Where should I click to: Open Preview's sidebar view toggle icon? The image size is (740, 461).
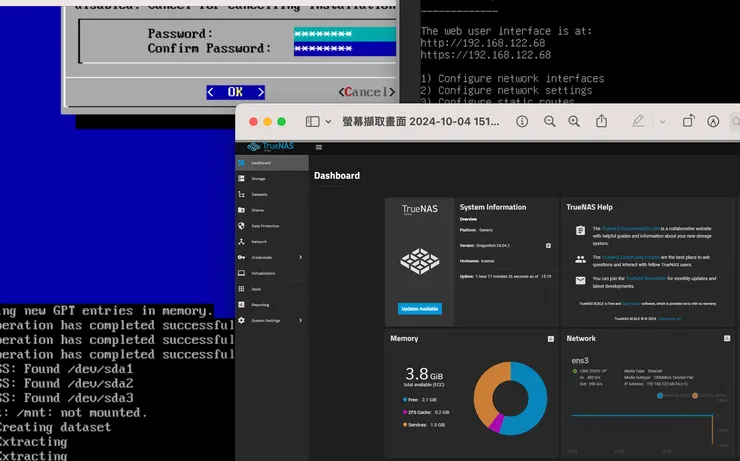click(312, 122)
